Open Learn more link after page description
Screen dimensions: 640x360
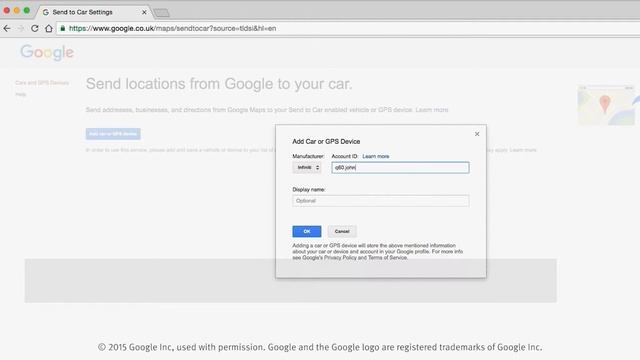[x=432, y=110]
